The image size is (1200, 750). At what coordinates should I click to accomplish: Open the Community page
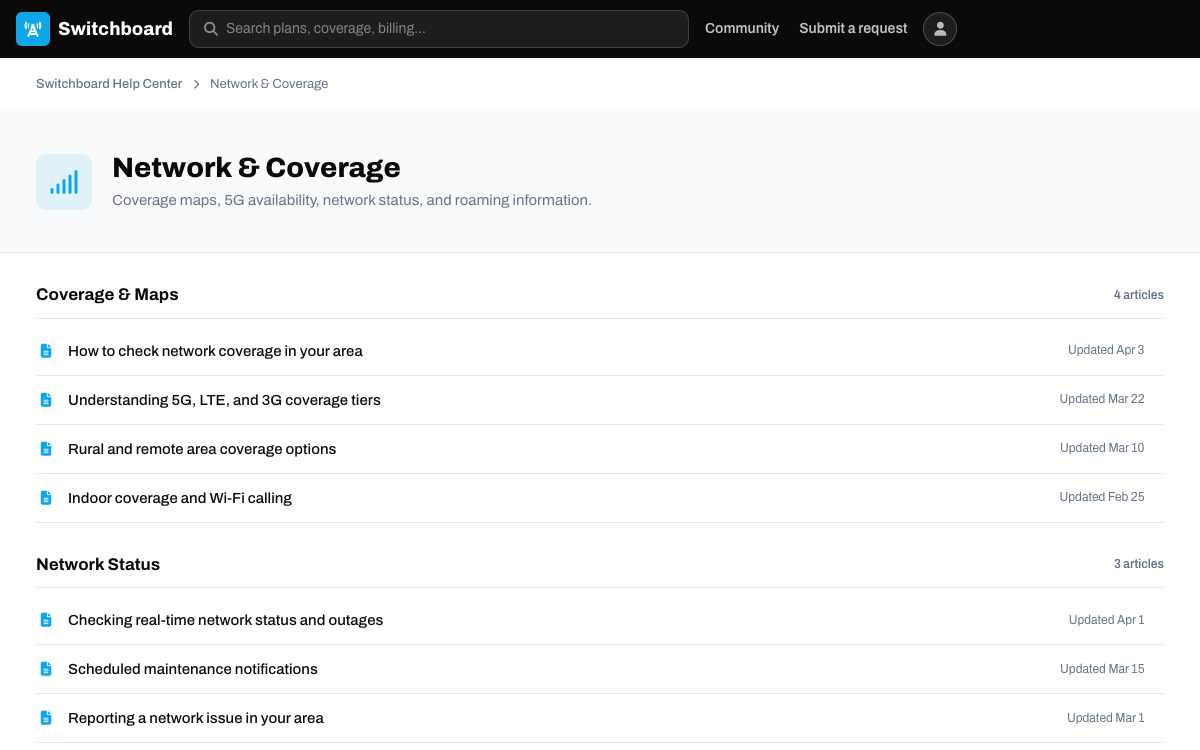[x=742, y=29]
